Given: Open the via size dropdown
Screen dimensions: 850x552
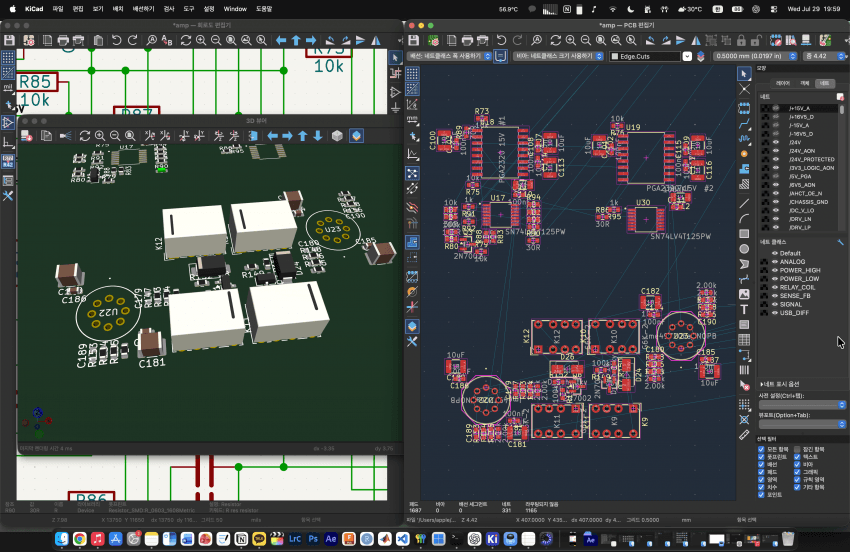Looking at the screenshot, I should [558, 56].
